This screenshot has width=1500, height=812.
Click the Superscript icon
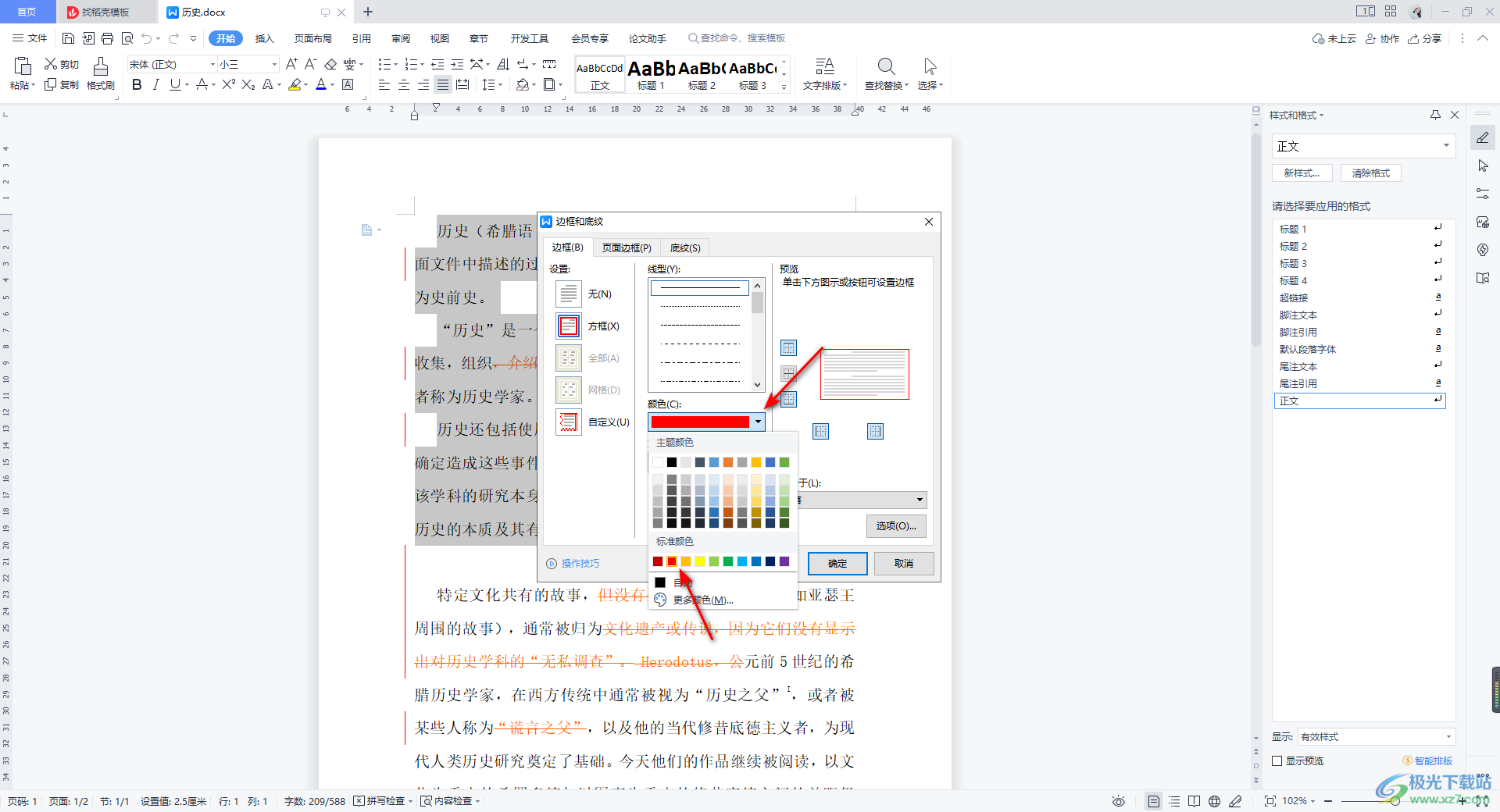click(x=228, y=84)
